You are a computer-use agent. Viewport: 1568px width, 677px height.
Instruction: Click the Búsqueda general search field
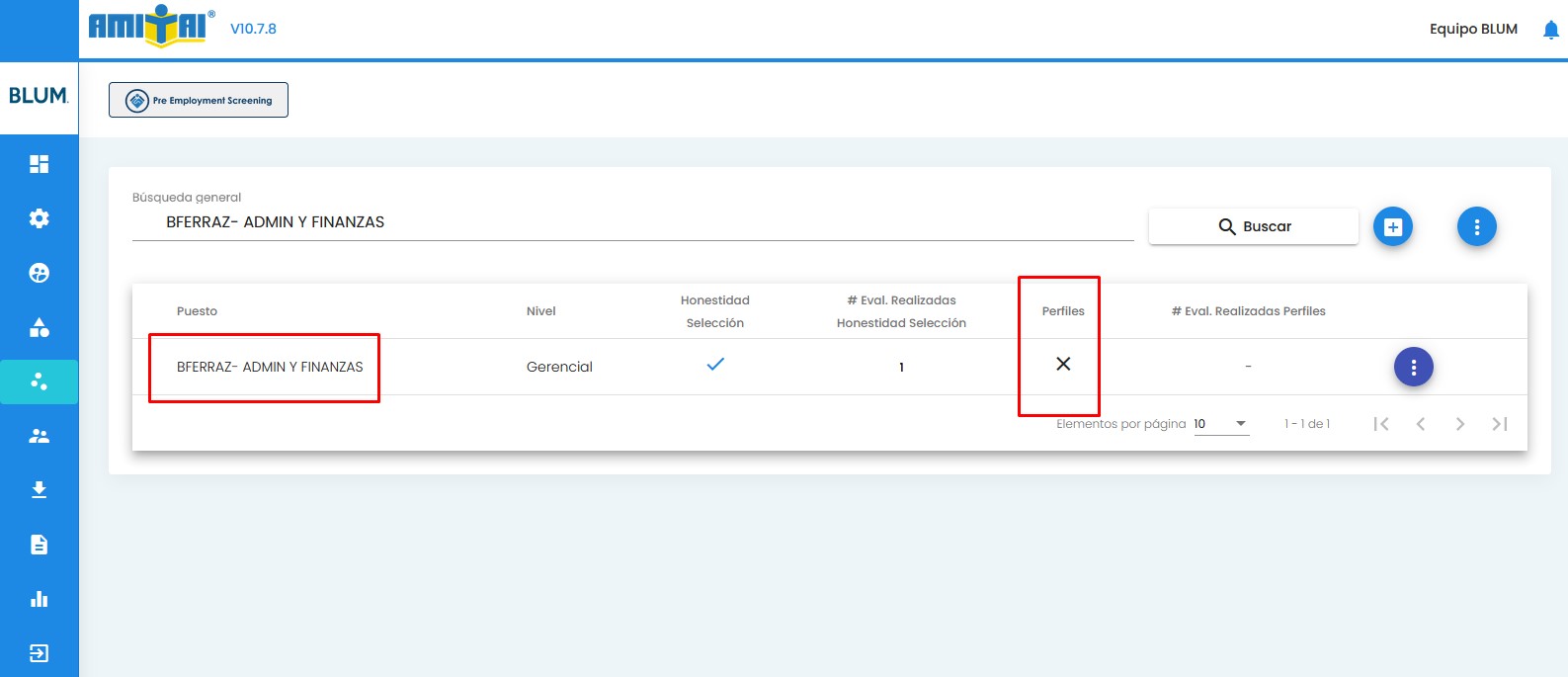632,222
